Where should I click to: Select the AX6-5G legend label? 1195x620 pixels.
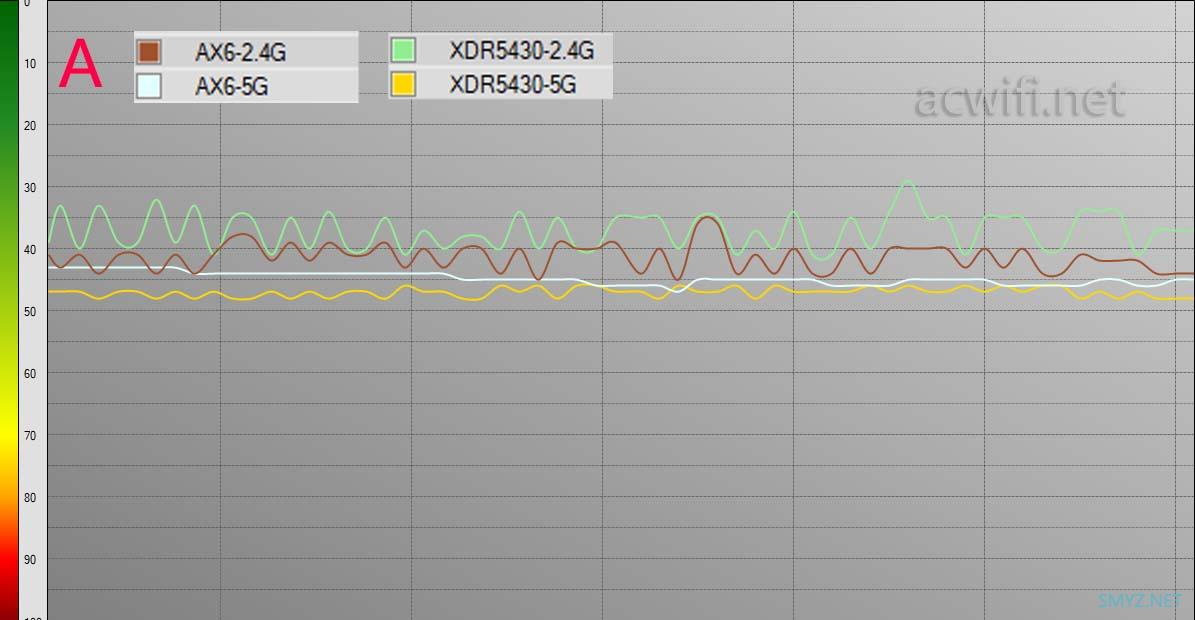[x=232, y=86]
